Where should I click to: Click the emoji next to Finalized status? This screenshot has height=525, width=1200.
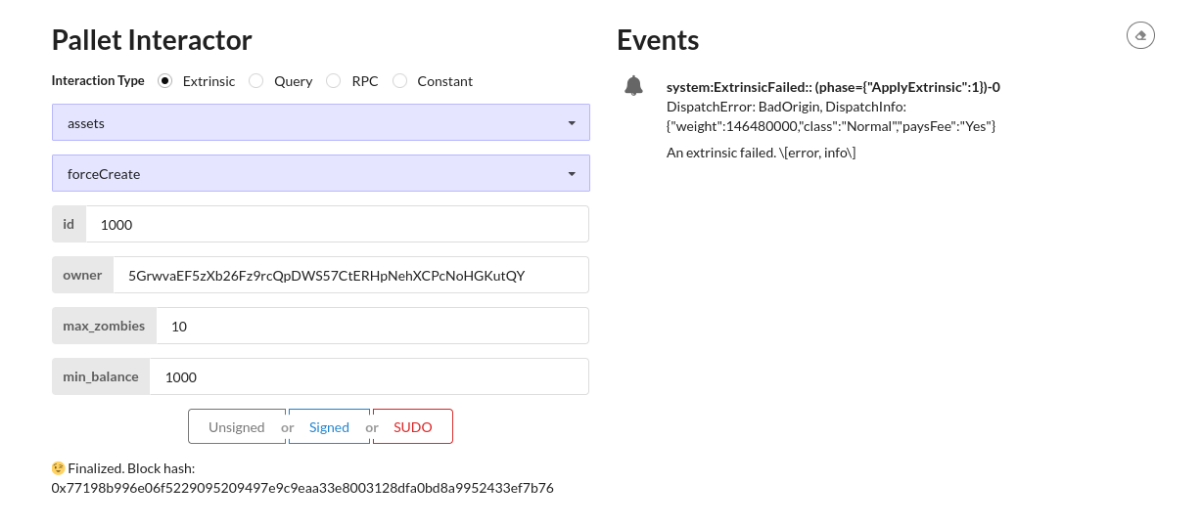coord(58,468)
